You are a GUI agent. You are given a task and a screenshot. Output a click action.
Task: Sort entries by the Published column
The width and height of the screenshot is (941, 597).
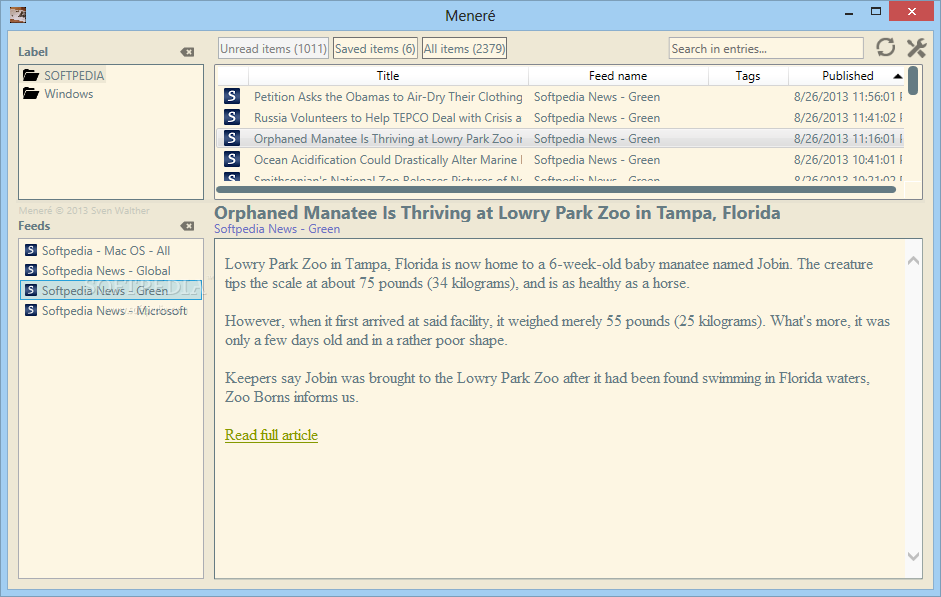click(x=847, y=76)
